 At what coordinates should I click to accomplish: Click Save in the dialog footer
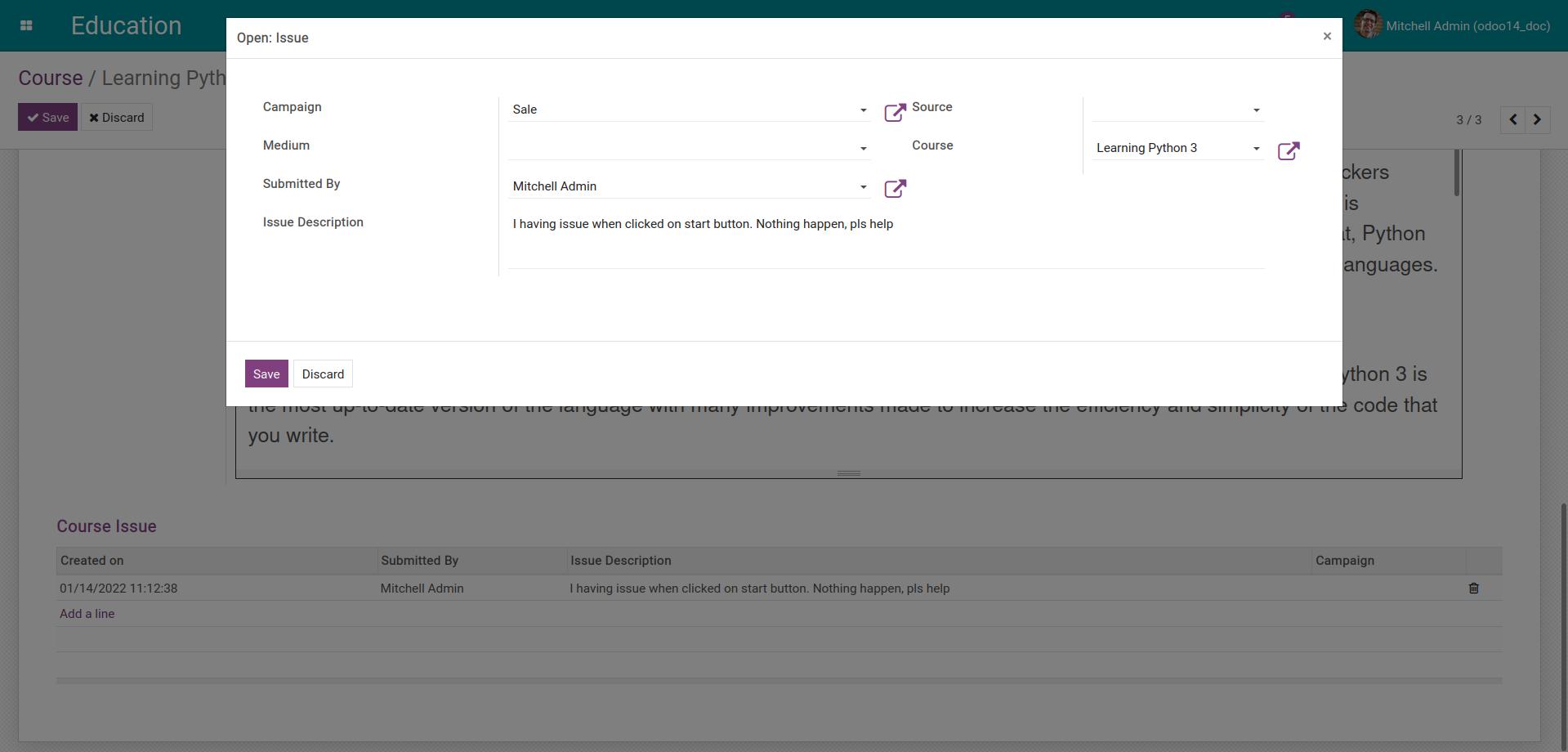[x=266, y=374]
